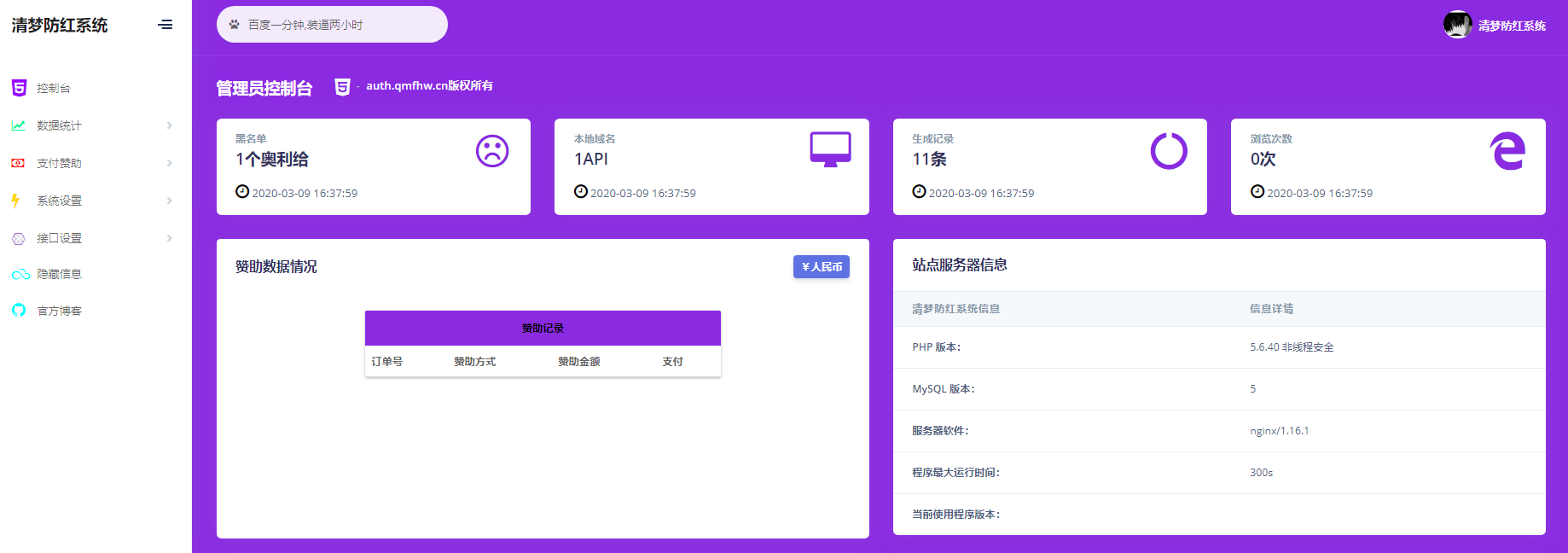This screenshot has width=1568, height=553.
Task: Click the auth.qmfhw.cn版权所有 link
Action: [x=429, y=85]
